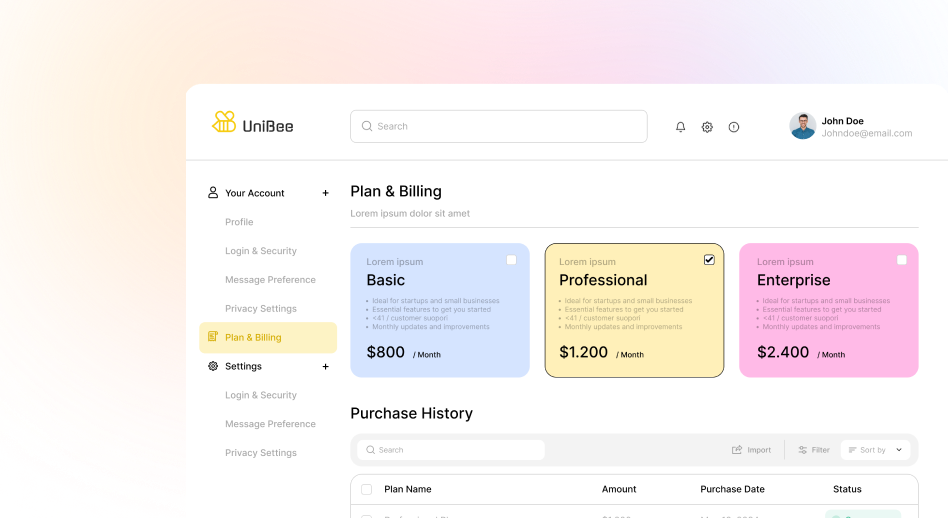This screenshot has width=948, height=518.
Task: Click the $800 price text
Action: [x=385, y=352]
